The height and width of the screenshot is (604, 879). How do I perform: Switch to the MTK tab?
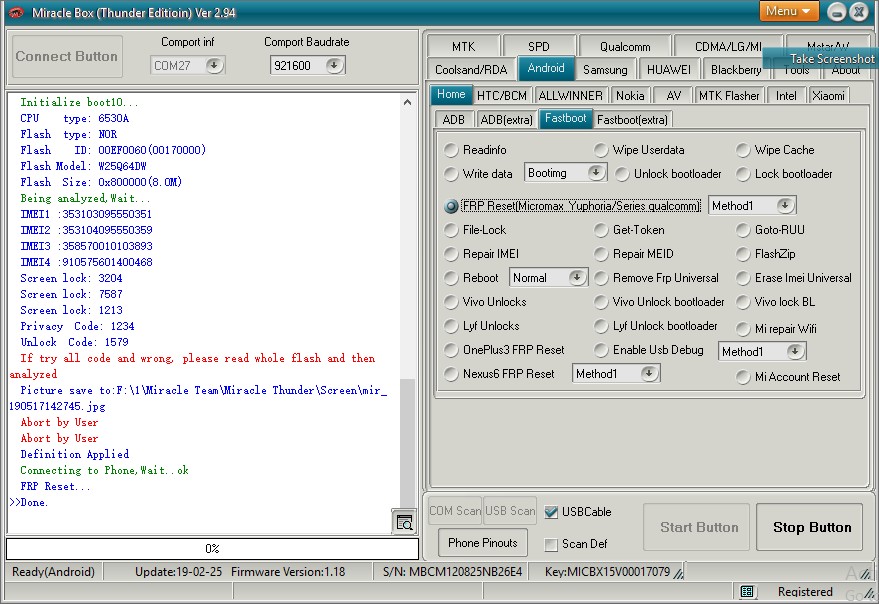tap(463, 46)
